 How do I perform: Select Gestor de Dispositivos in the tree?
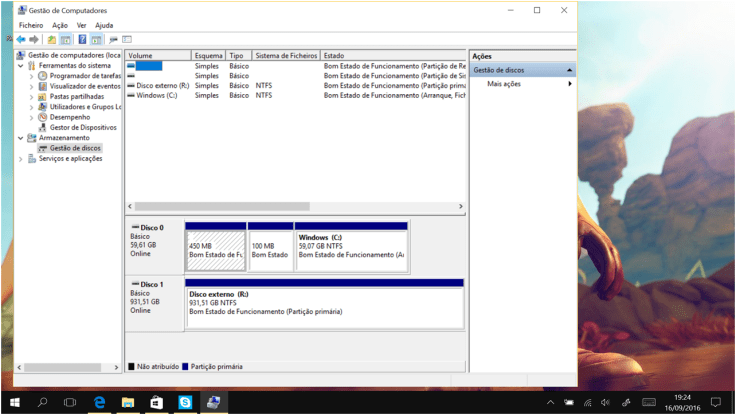coord(83,127)
